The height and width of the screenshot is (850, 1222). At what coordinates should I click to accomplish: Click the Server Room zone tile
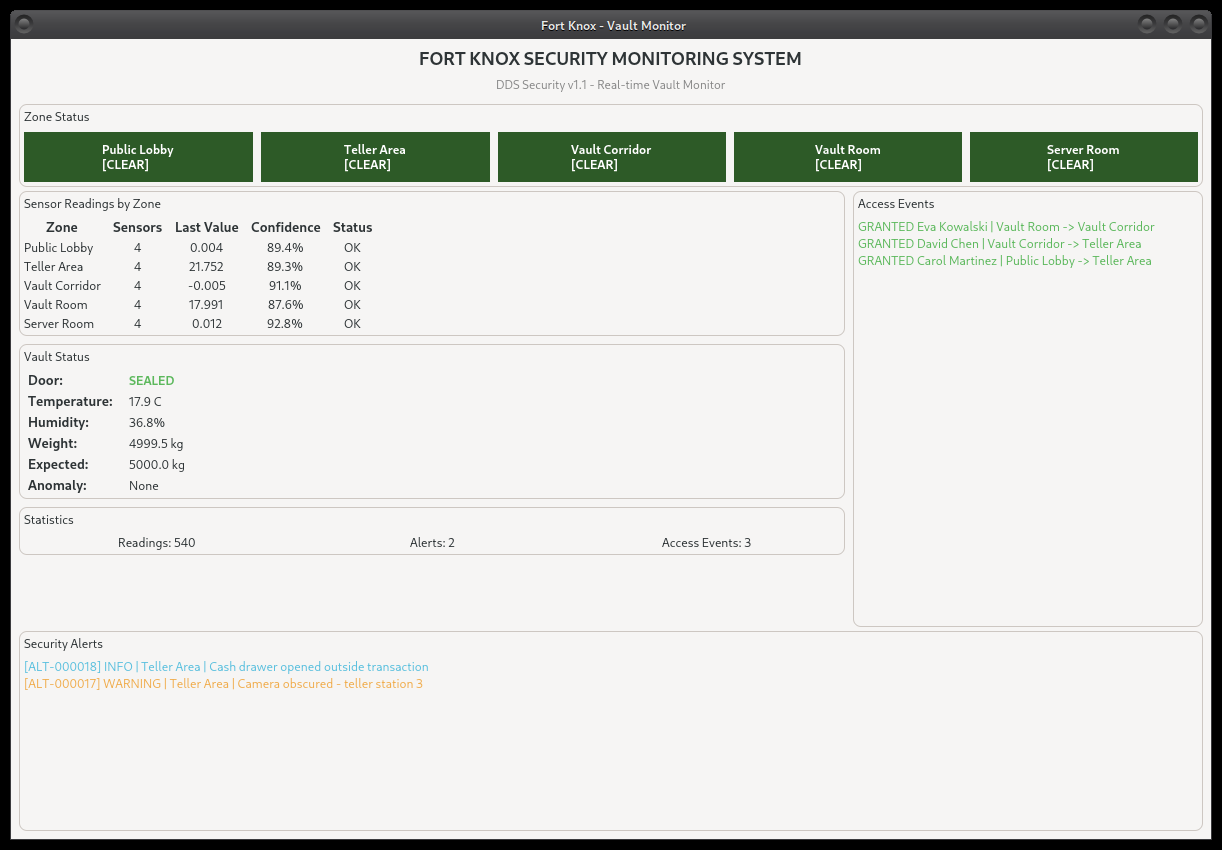coord(1083,157)
